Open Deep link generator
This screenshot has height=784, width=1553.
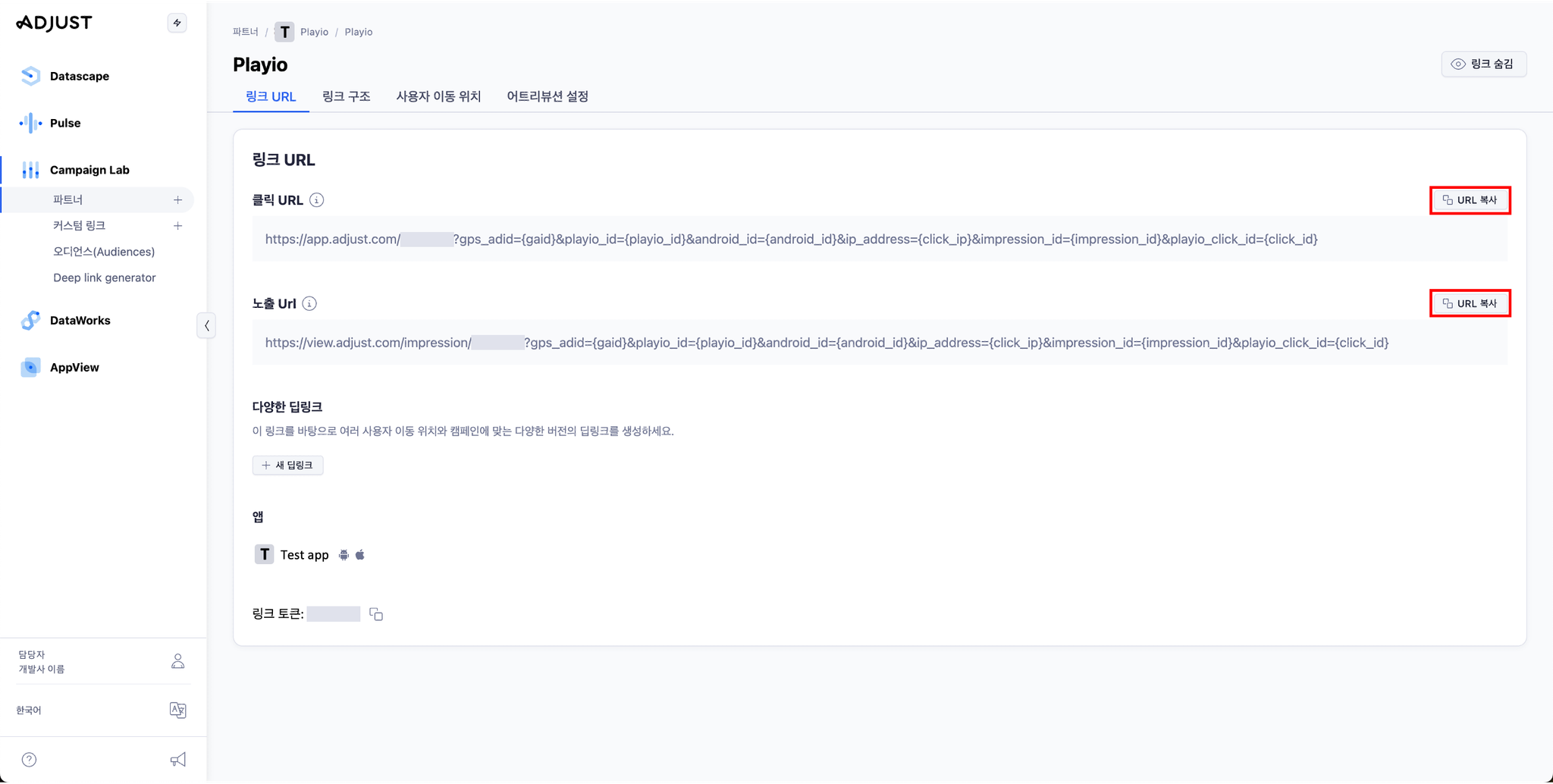click(x=104, y=278)
